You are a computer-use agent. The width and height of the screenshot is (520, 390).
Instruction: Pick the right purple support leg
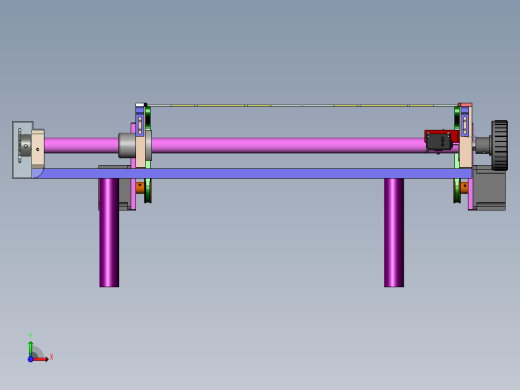394,232
